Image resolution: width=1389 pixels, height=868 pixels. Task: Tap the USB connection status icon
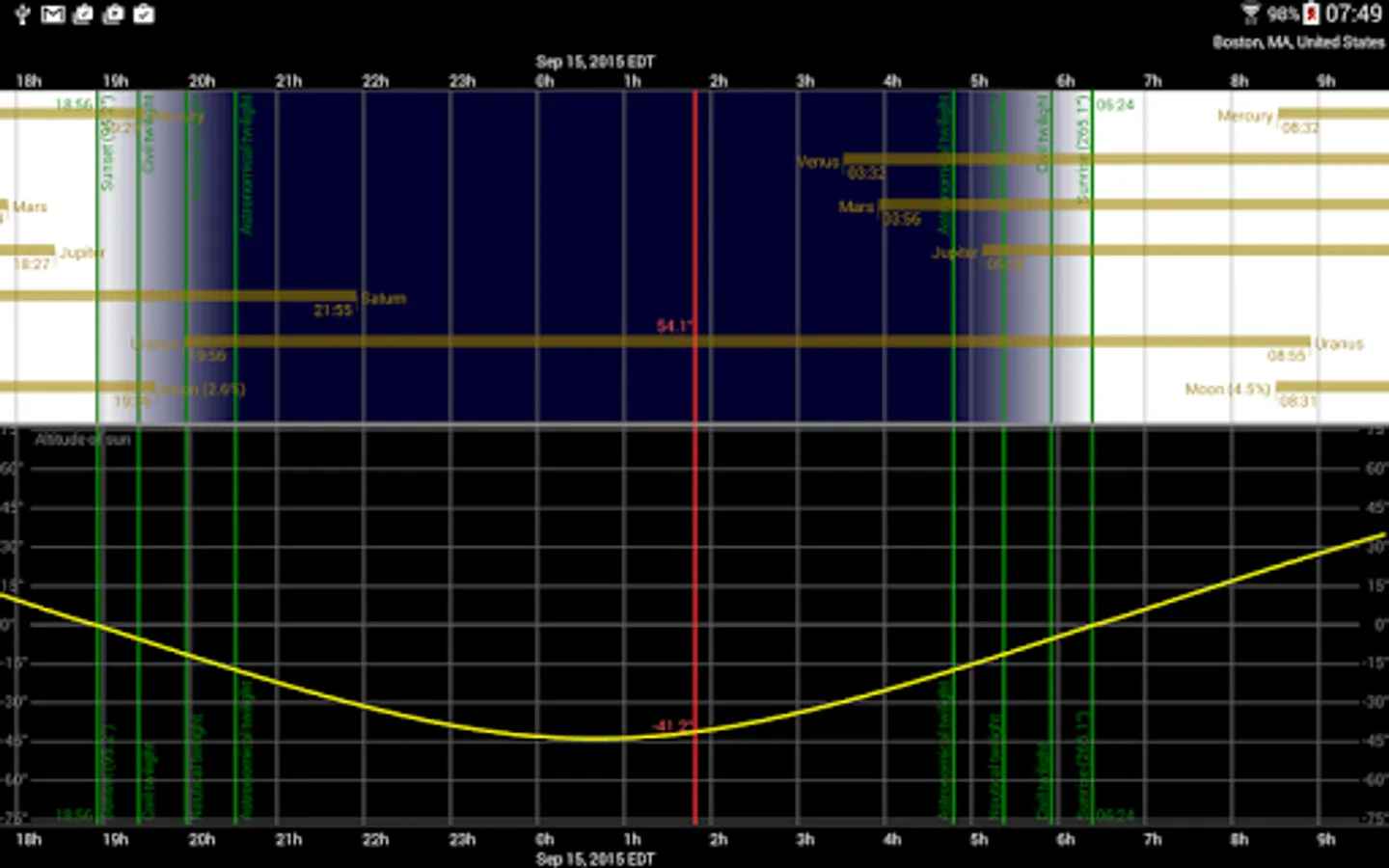(x=22, y=14)
